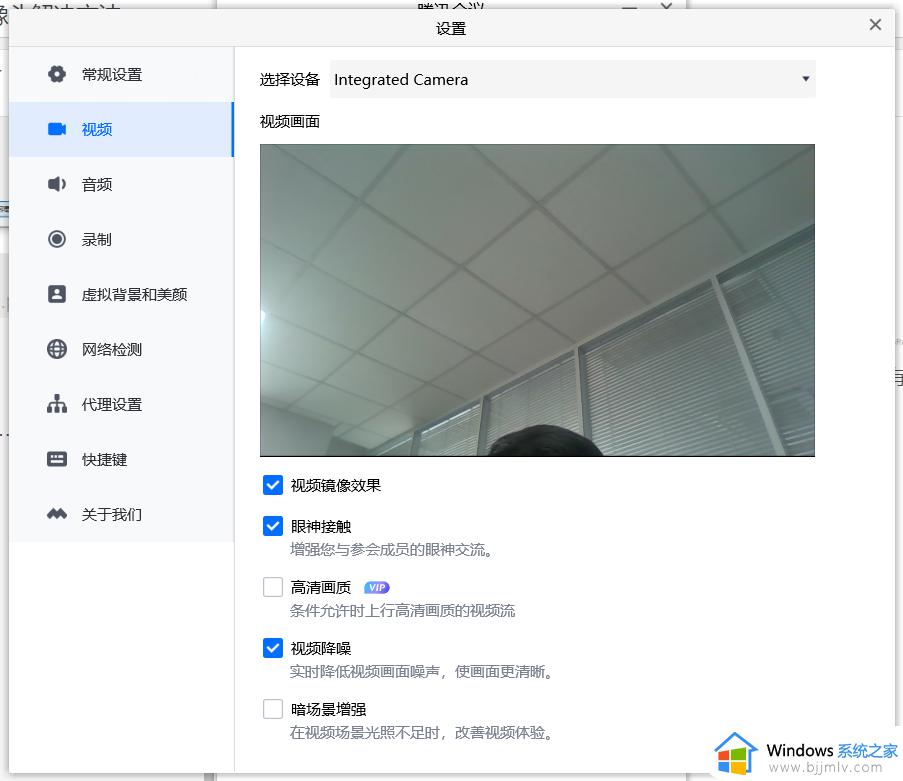Open the 常规设置 settings section
Viewport: 903px width, 781px height.
[122, 74]
